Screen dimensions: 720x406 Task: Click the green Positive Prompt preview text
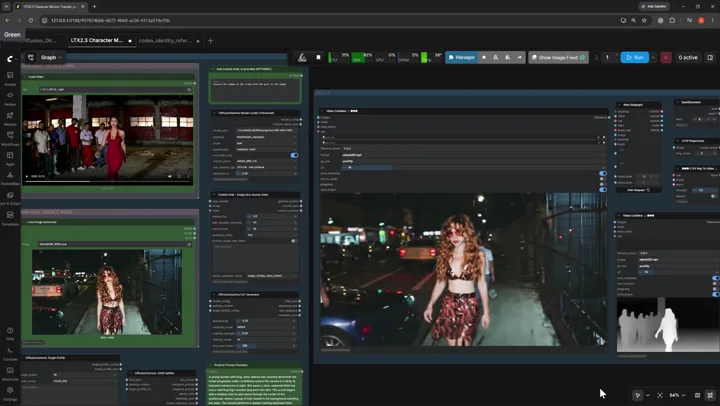[255, 389]
